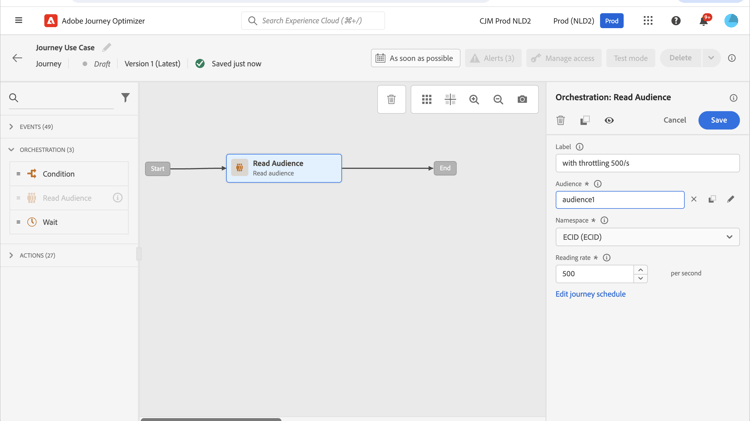Edit journey name with pencil icon
This screenshot has width=750, height=421.
click(x=107, y=47)
